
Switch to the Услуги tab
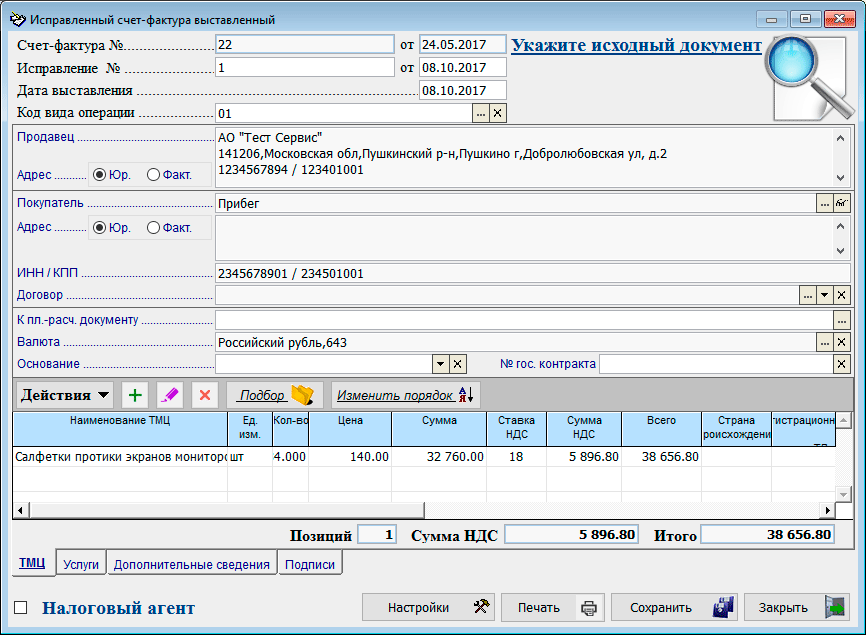coord(81,564)
